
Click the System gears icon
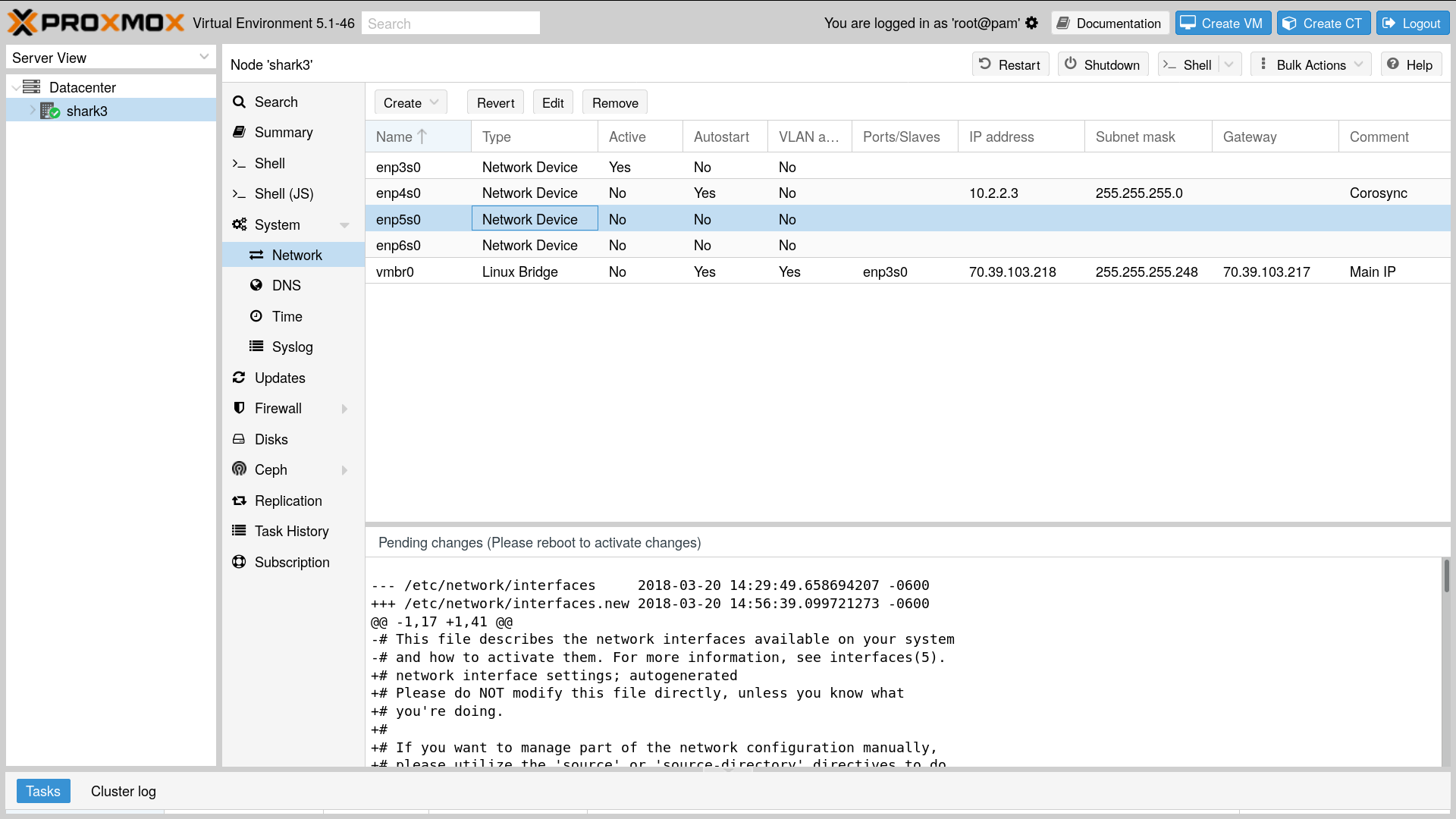click(x=240, y=224)
